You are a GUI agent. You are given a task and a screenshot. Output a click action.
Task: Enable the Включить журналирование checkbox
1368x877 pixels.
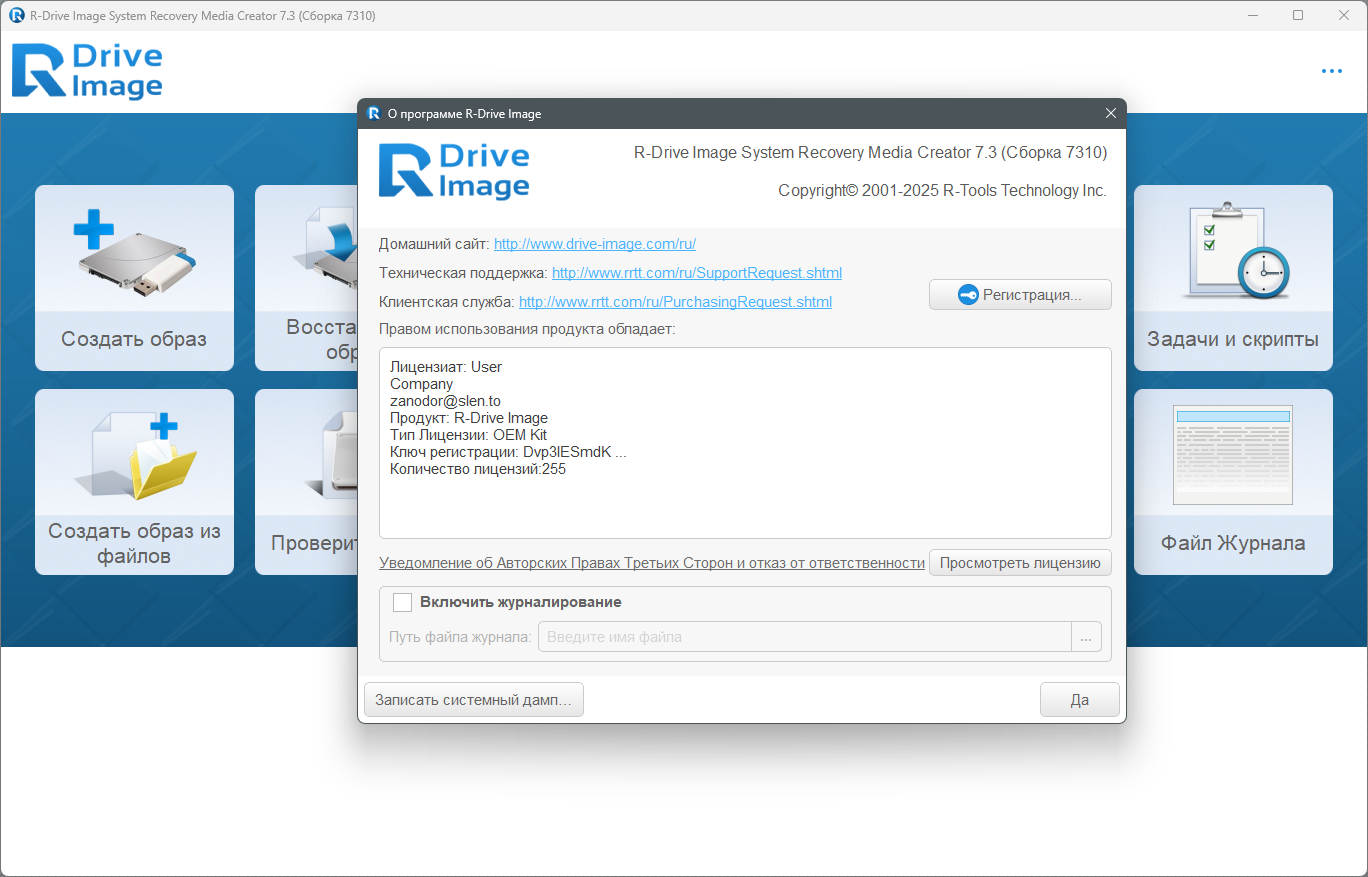[x=403, y=602]
